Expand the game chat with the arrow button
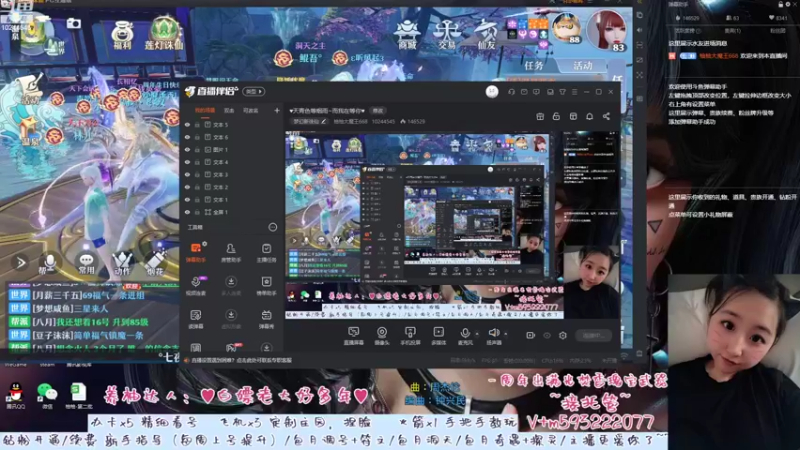This screenshot has height=450, width=800. click(x=20, y=263)
